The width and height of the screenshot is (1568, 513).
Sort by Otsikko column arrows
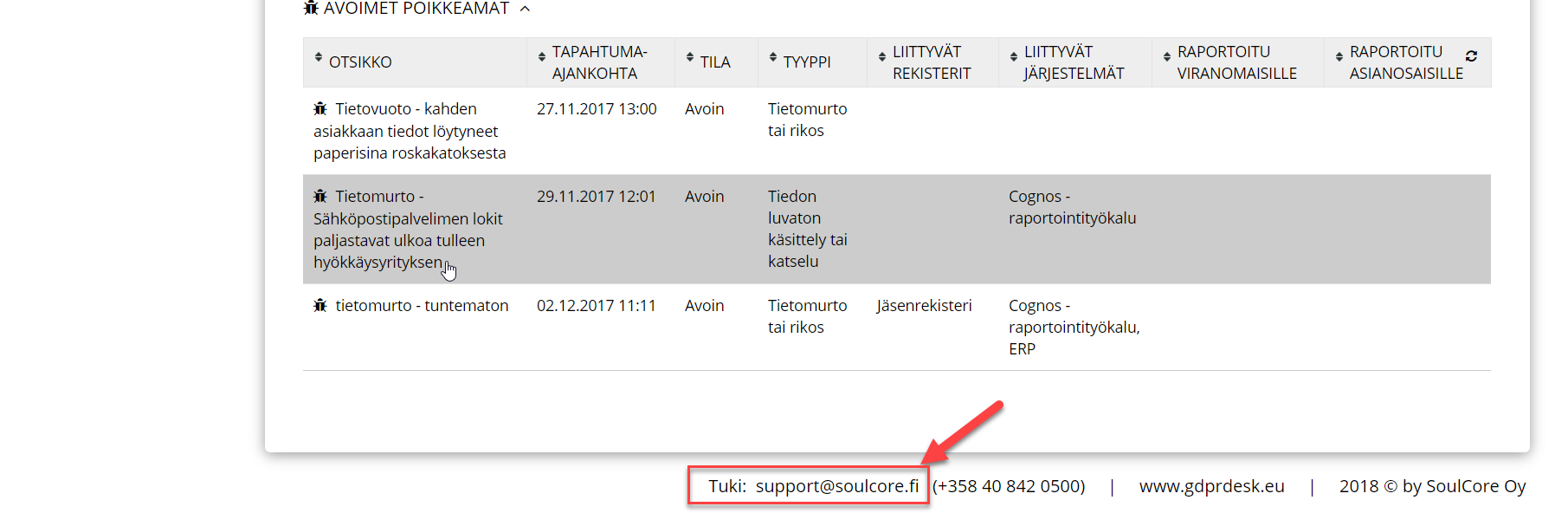(x=319, y=57)
